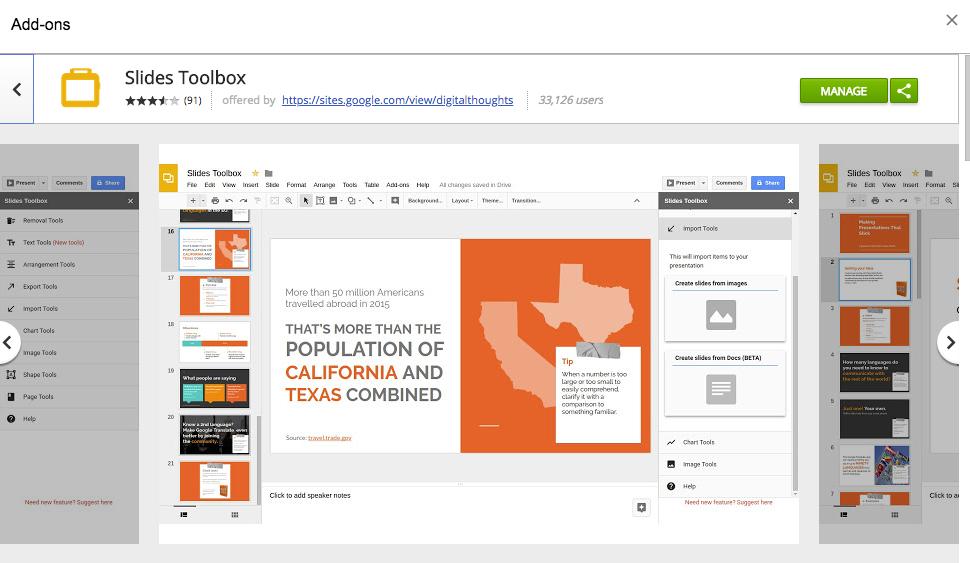Screen dimensions: 970x563
Task: Open the Tools menu in center preview
Action: click(x=350, y=185)
